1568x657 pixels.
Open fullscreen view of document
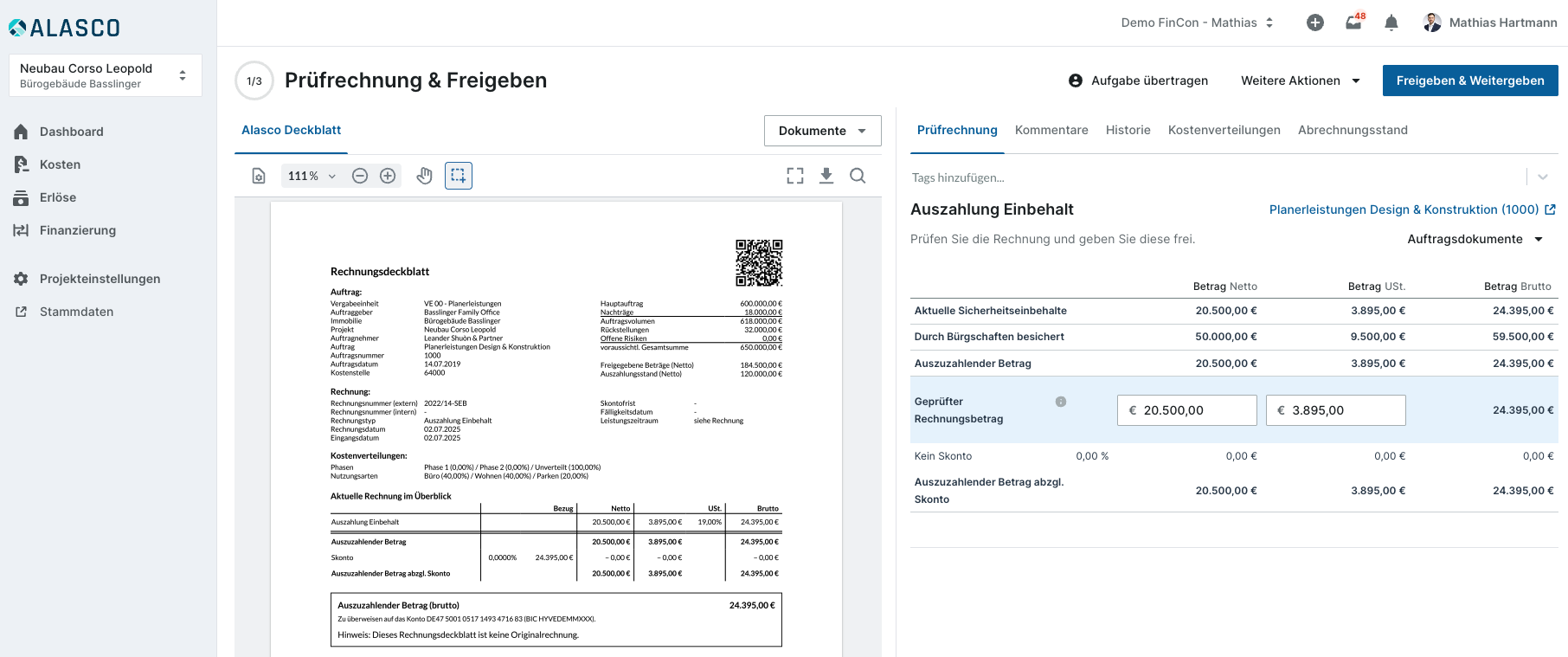(795, 176)
